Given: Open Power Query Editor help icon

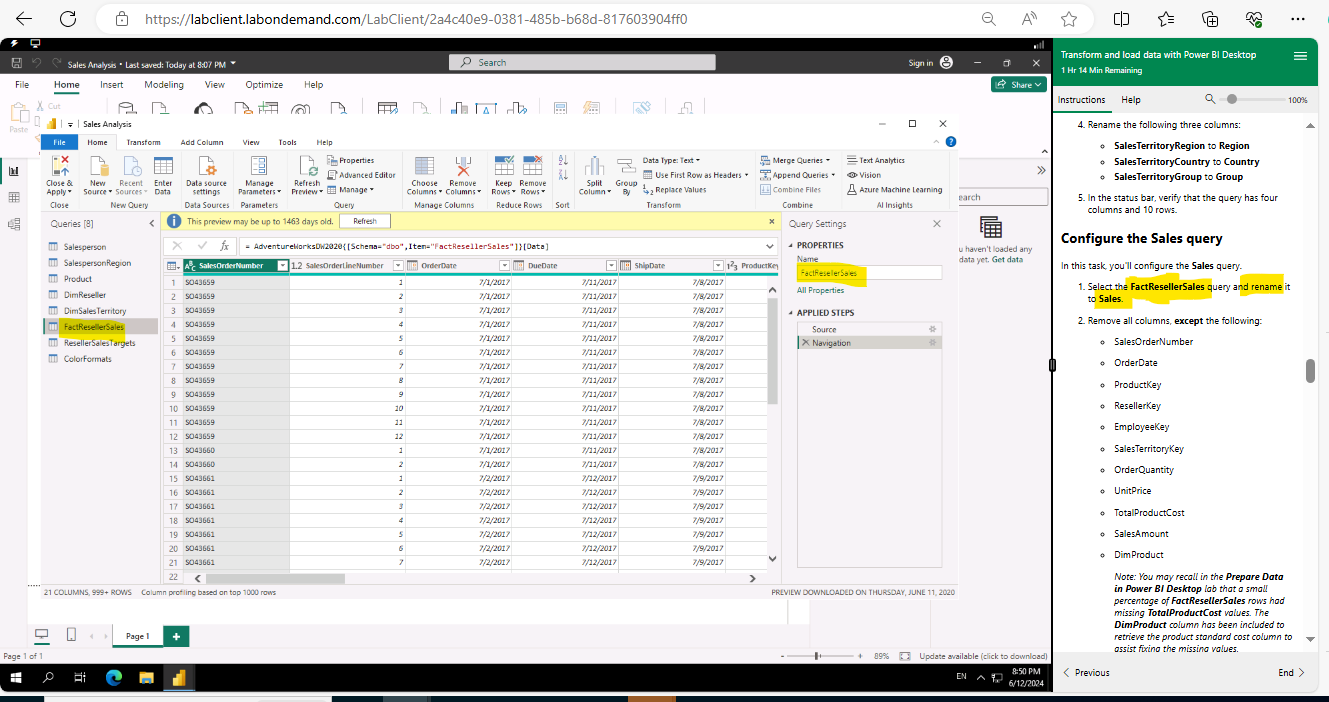Looking at the screenshot, I should click(951, 142).
